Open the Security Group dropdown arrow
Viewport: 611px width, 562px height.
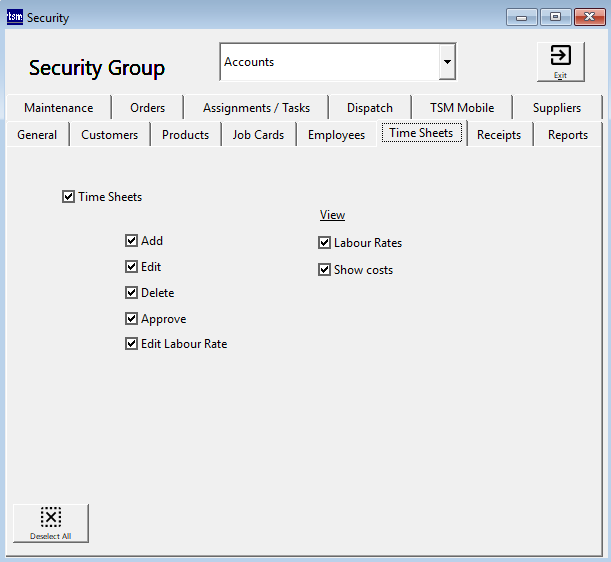pyautogui.click(x=447, y=62)
